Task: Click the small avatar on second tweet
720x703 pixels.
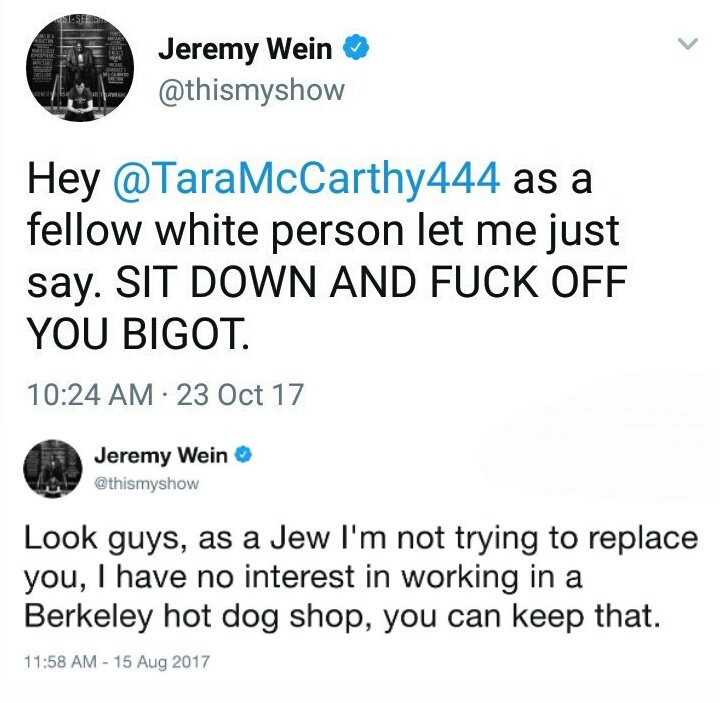Action: point(53,468)
